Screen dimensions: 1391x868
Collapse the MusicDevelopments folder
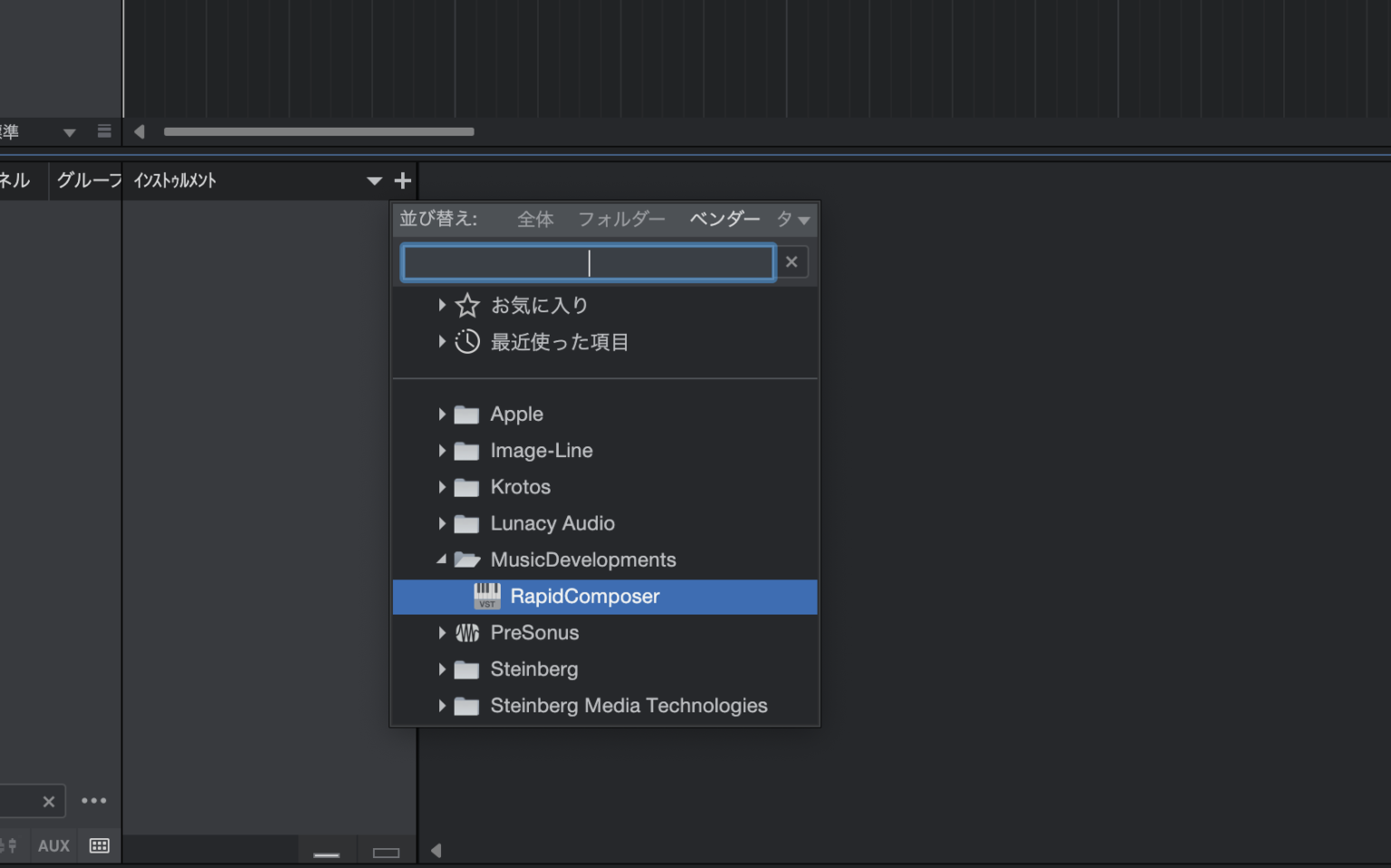441,559
